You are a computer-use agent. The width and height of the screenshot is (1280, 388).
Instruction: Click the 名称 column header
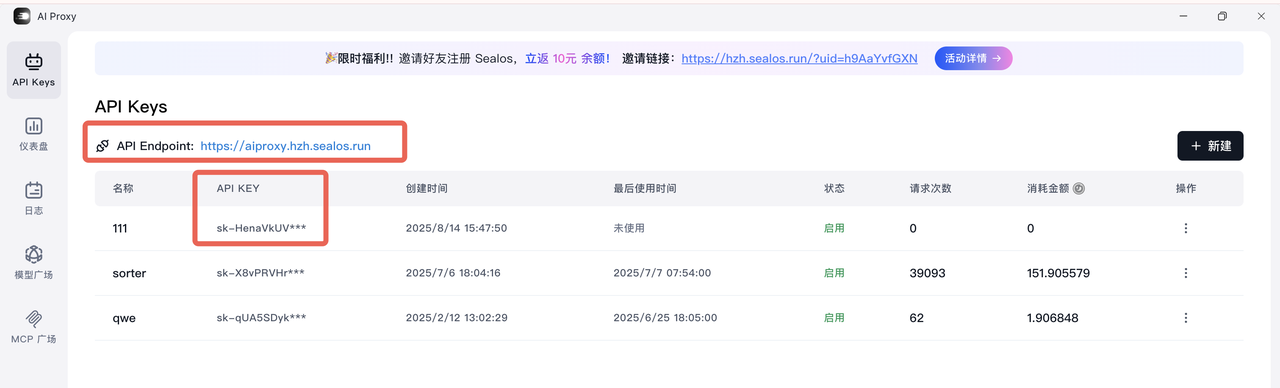(x=123, y=188)
